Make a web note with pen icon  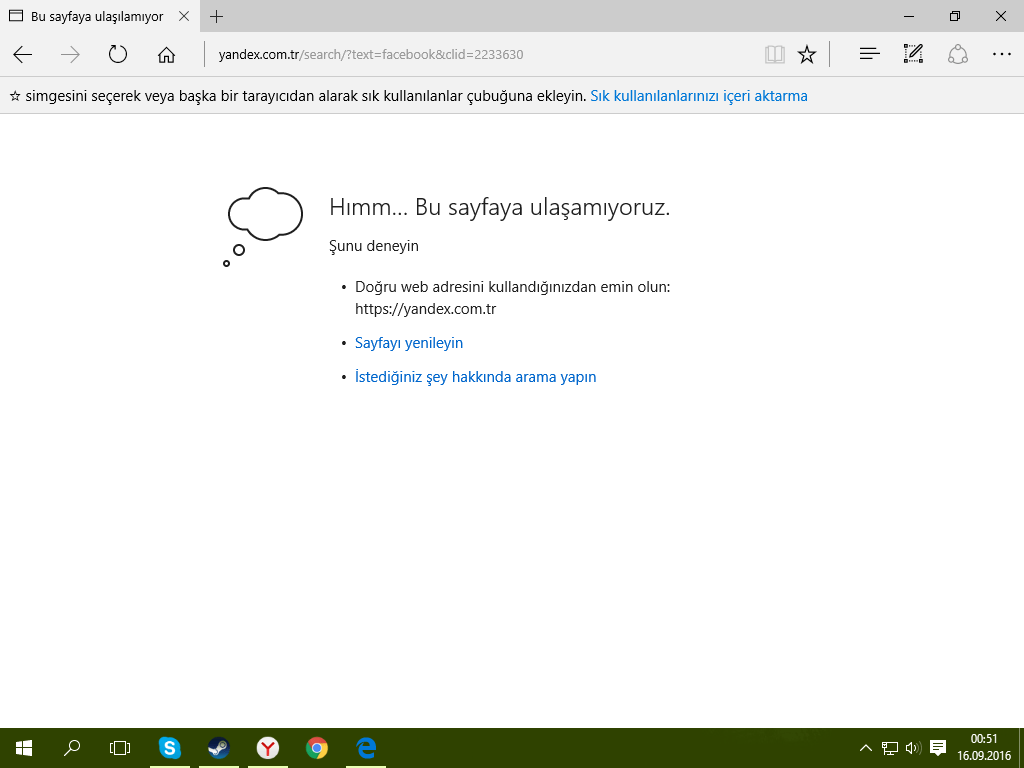[x=913, y=54]
